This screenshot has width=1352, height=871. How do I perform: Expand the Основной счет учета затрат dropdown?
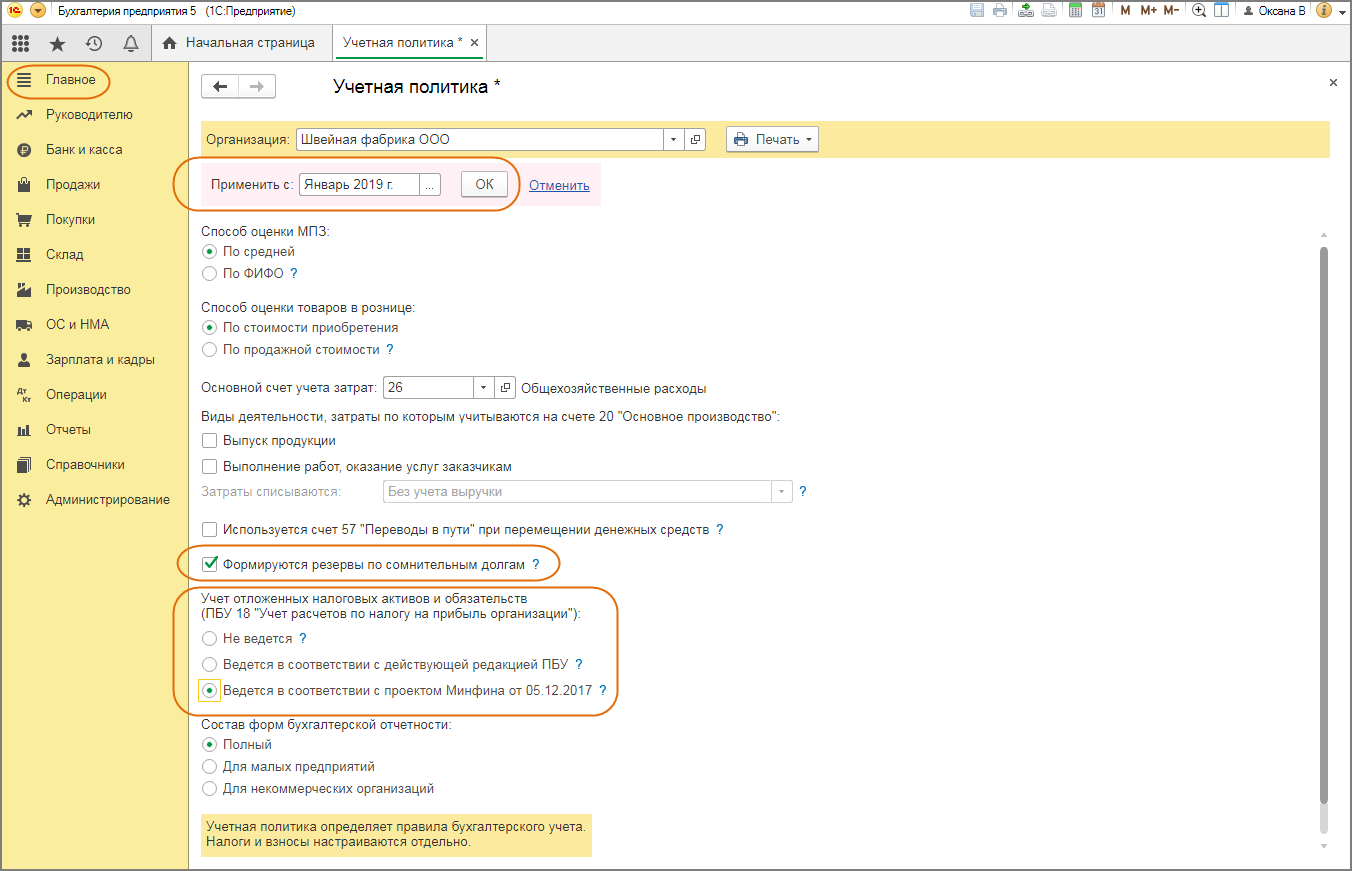coord(483,388)
